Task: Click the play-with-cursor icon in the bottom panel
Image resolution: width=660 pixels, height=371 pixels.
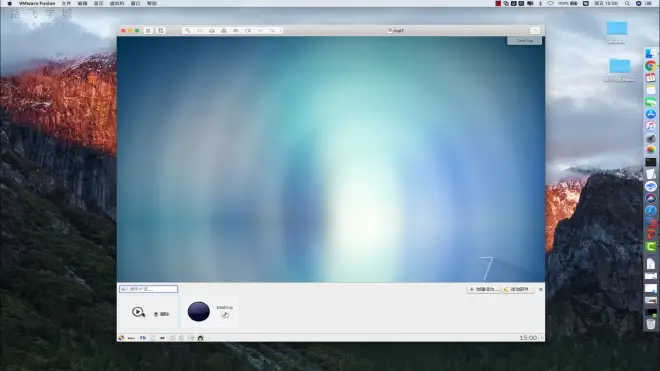Action: pyautogui.click(x=138, y=312)
